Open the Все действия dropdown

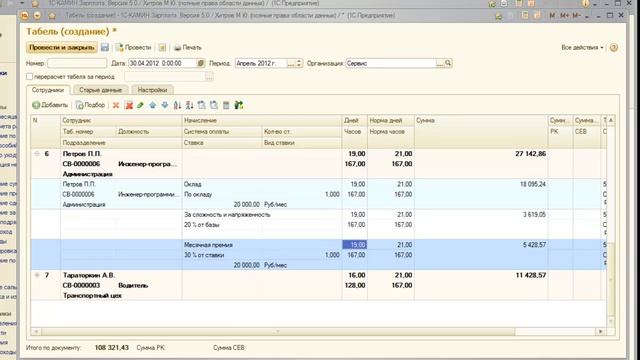(582, 47)
